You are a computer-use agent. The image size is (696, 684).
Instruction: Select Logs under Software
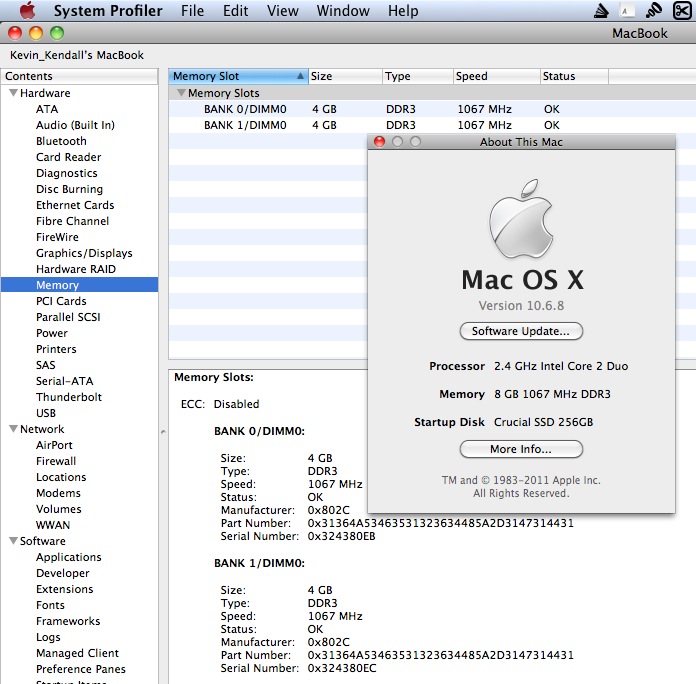[48, 637]
